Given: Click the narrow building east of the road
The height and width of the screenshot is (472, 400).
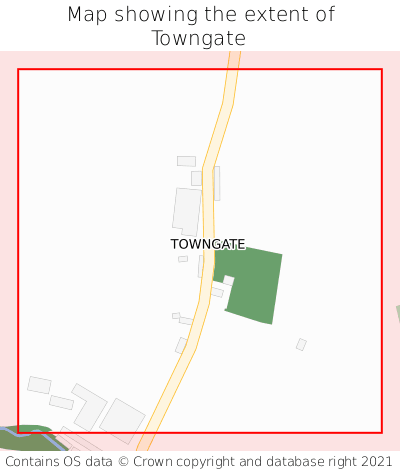Looking at the screenshot, I should point(217,183).
